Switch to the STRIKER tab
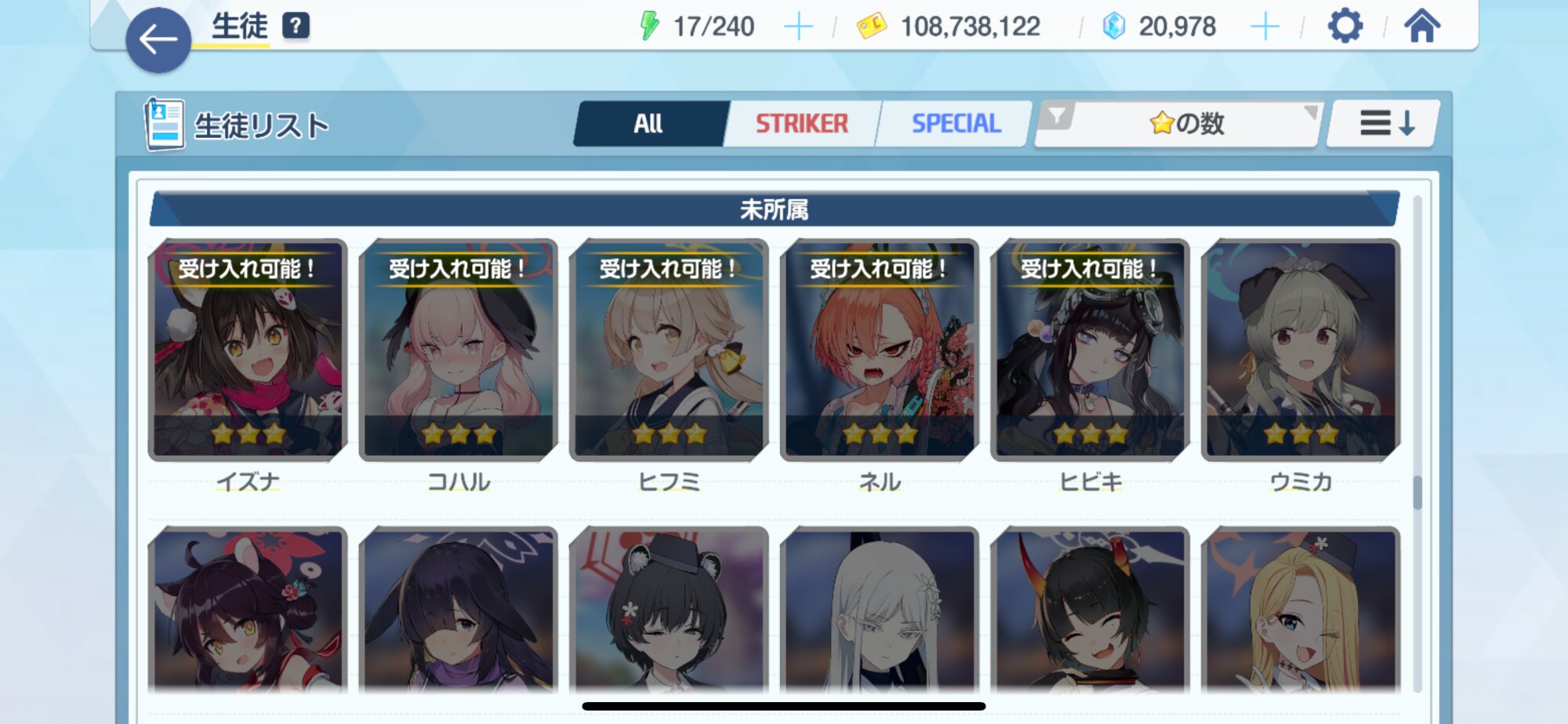Screen dimensions: 1568x724 (x=801, y=123)
